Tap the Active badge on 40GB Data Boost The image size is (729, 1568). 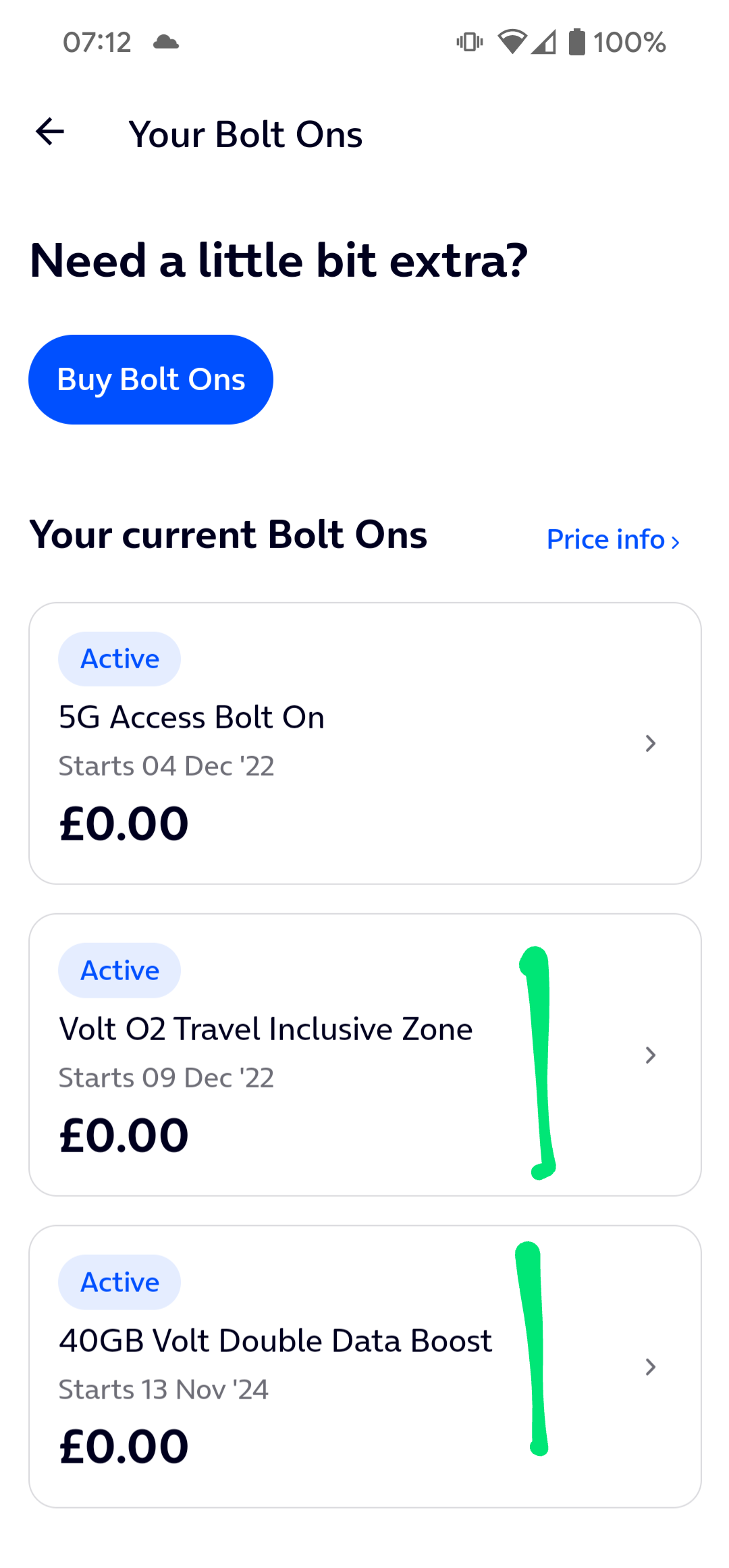(x=119, y=1282)
